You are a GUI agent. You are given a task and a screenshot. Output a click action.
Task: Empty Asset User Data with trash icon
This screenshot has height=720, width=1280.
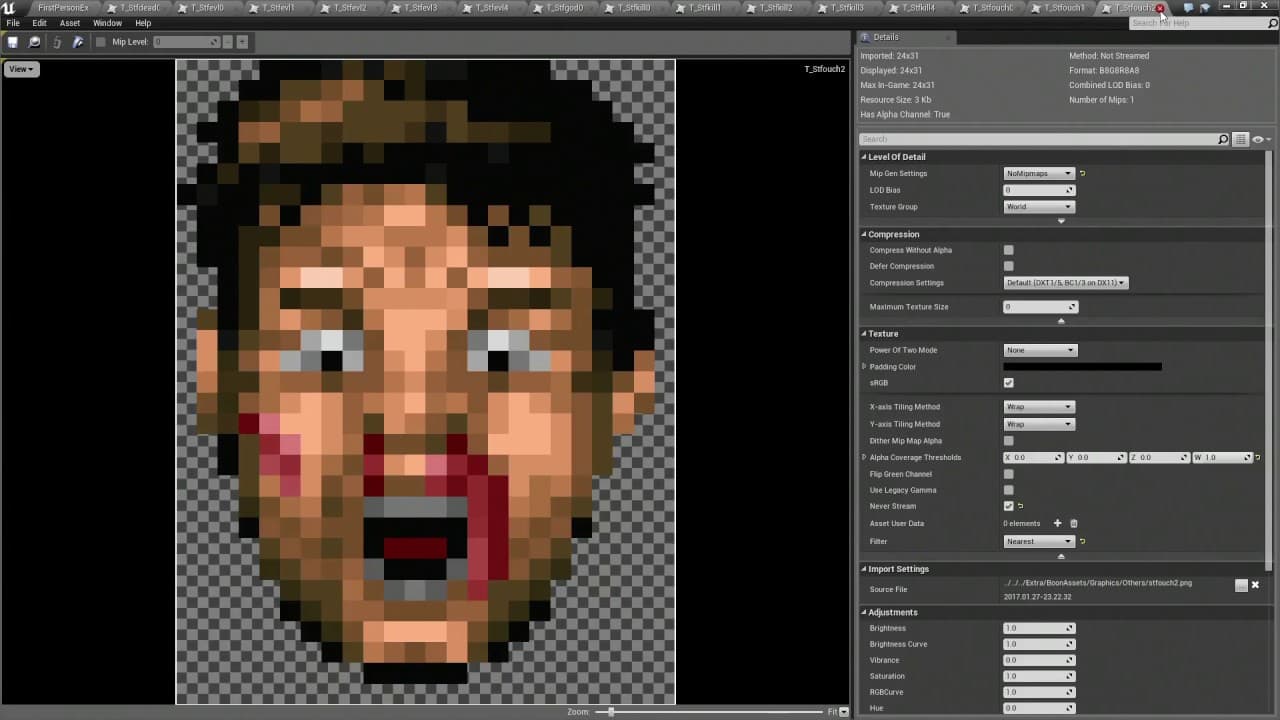tap(1074, 523)
